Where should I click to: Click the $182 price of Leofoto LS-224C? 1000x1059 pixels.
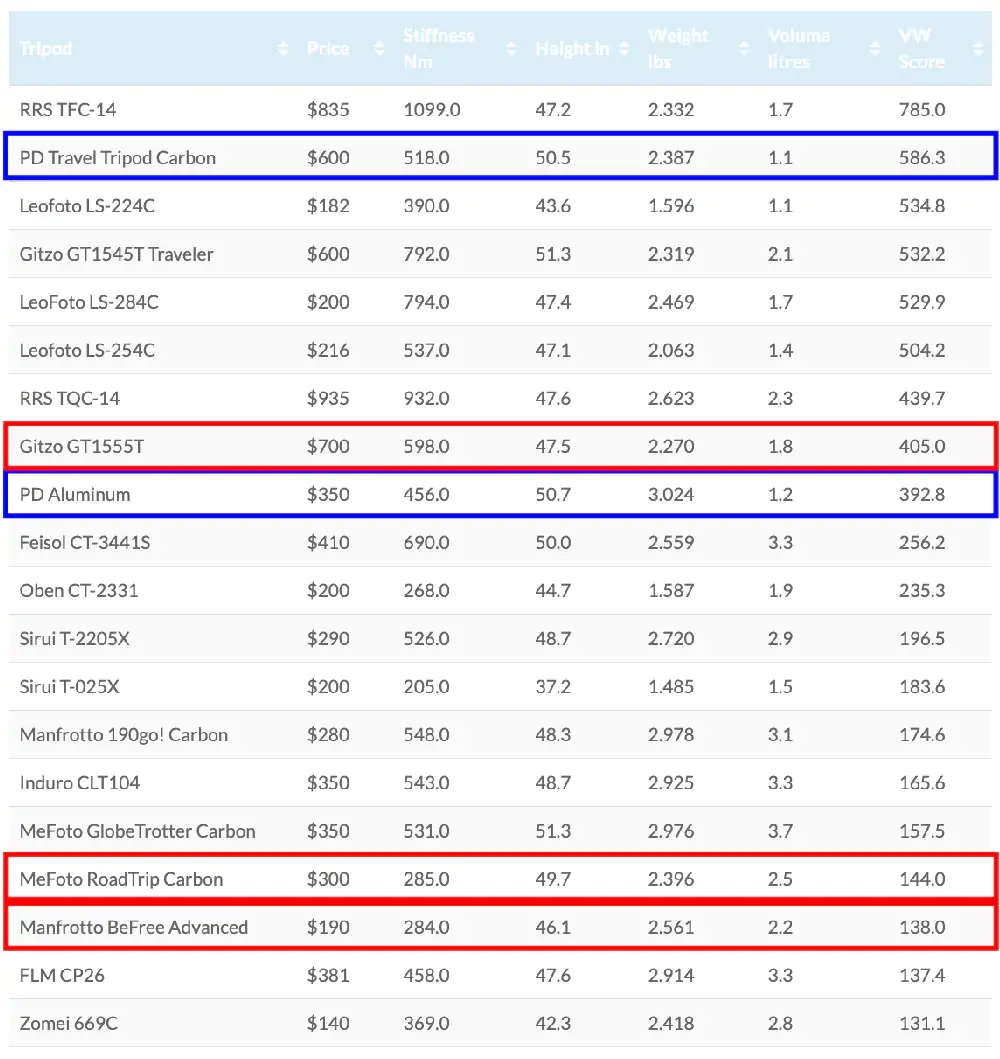(328, 205)
